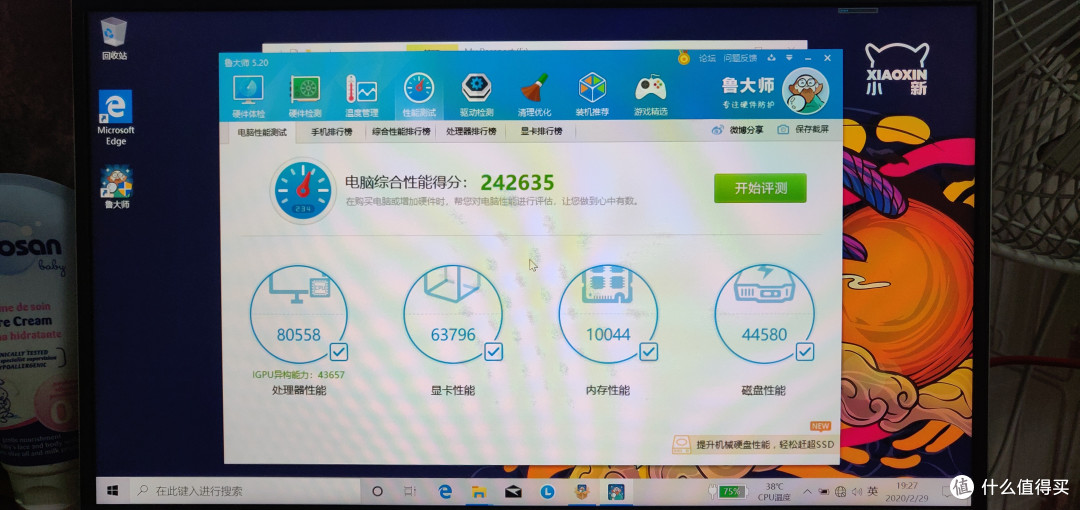Click the IGPU异构能力 43657 text
This screenshot has width=1080, height=510.
(298, 375)
